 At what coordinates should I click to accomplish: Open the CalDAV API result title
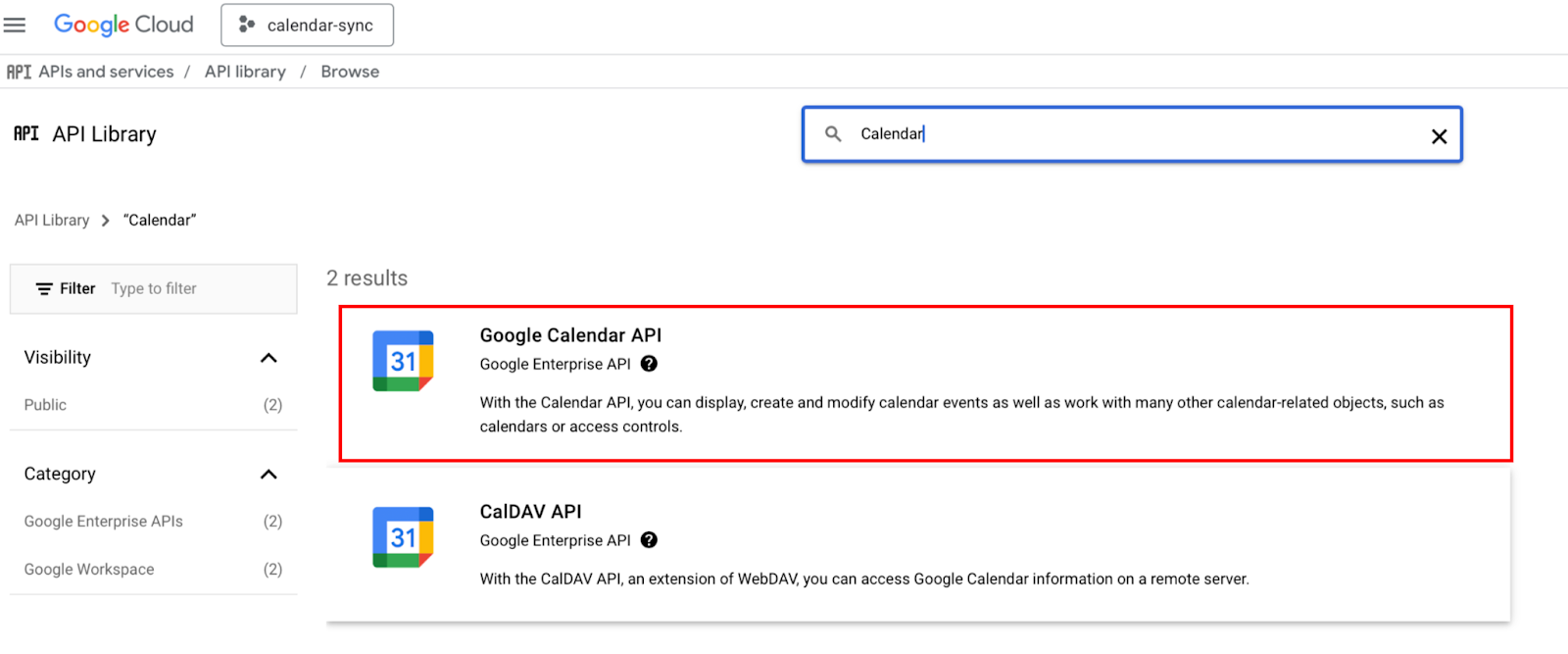530,512
